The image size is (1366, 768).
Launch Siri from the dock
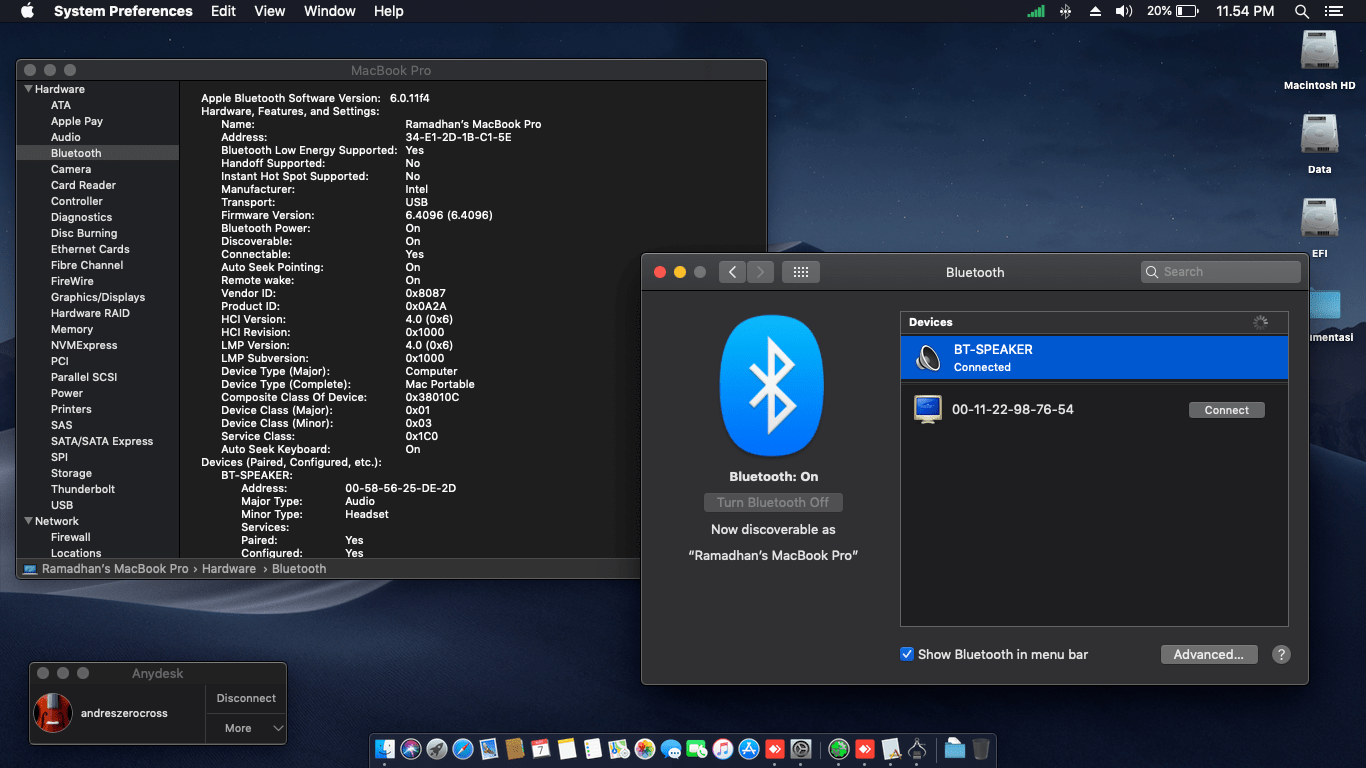[x=411, y=748]
